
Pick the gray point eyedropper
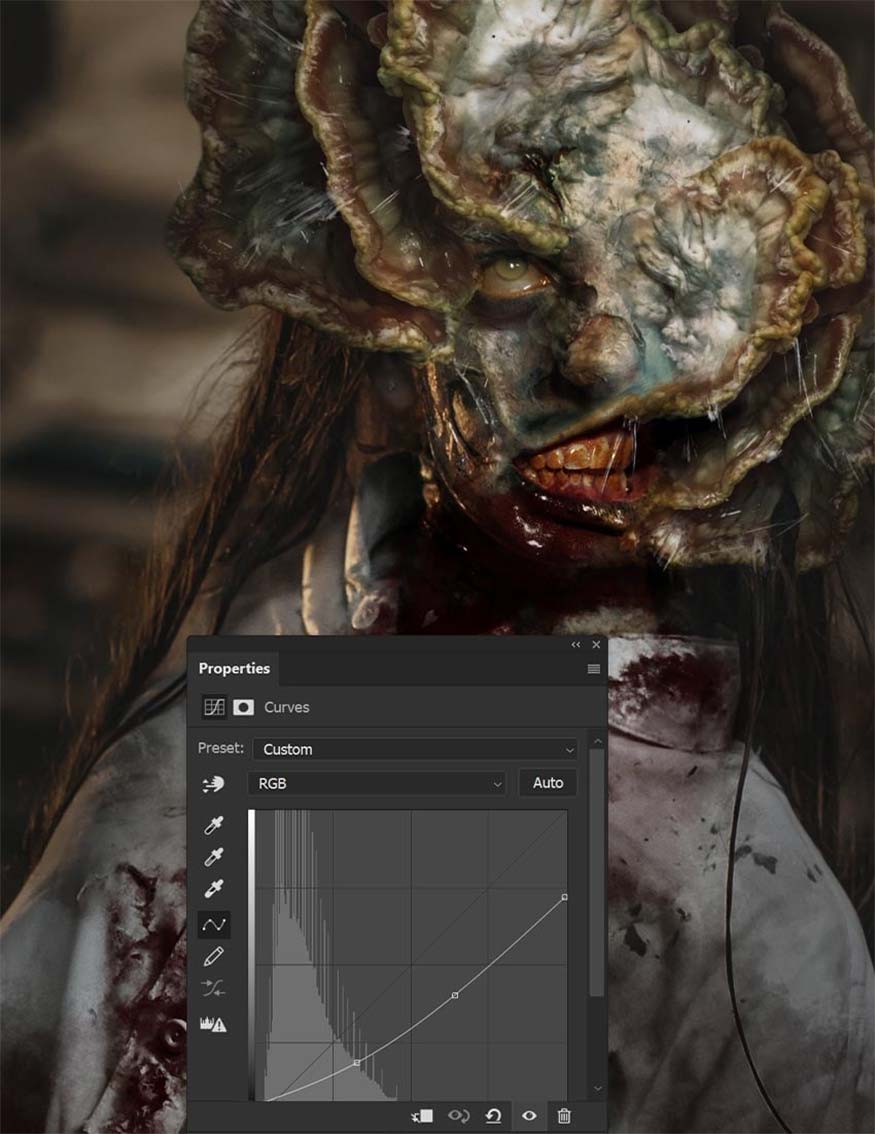[213, 856]
